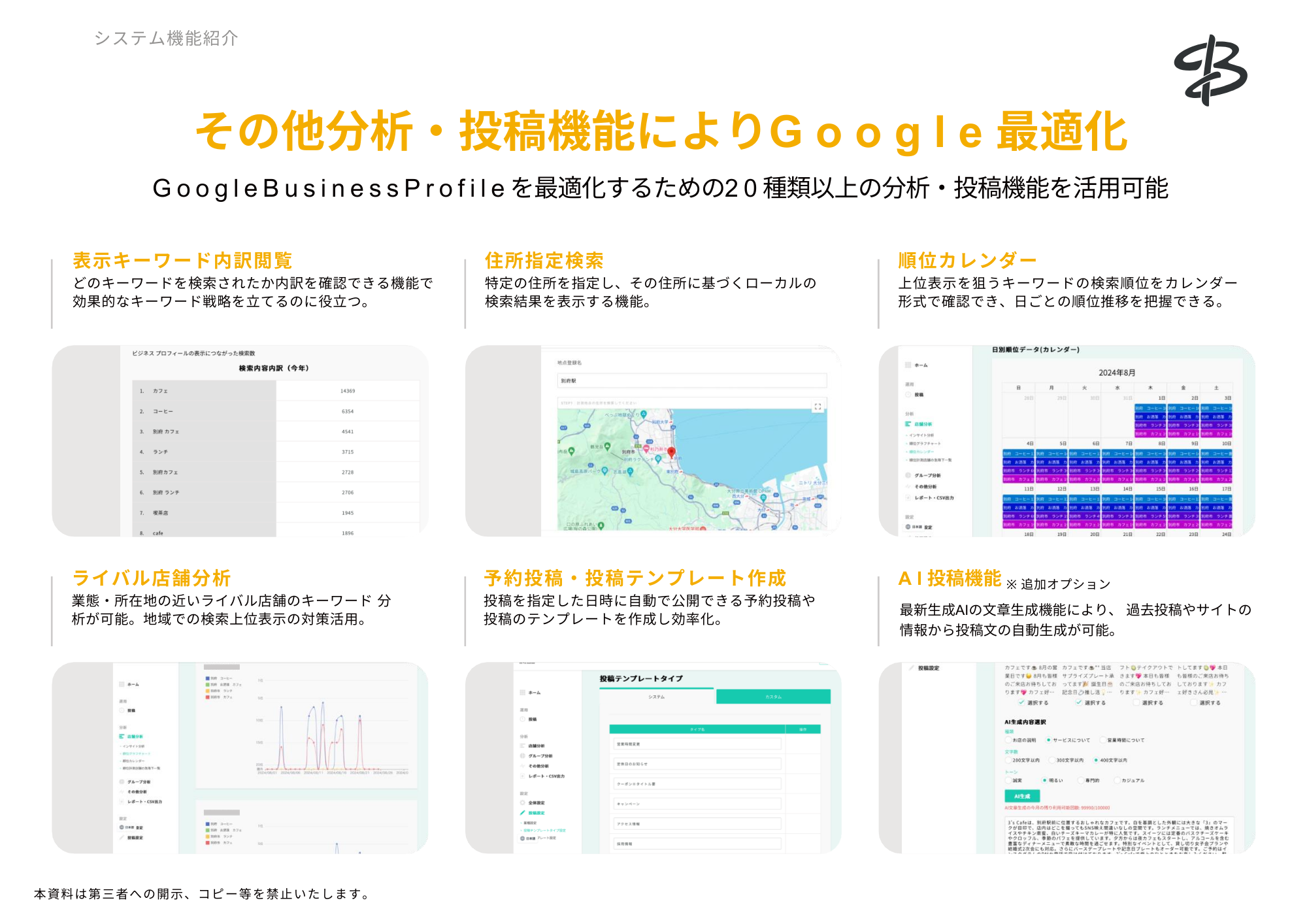Click the ホーム grid icon in calendar sidebar
Image resolution: width=1307 pixels, height=924 pixels.
tap(908, 365)
